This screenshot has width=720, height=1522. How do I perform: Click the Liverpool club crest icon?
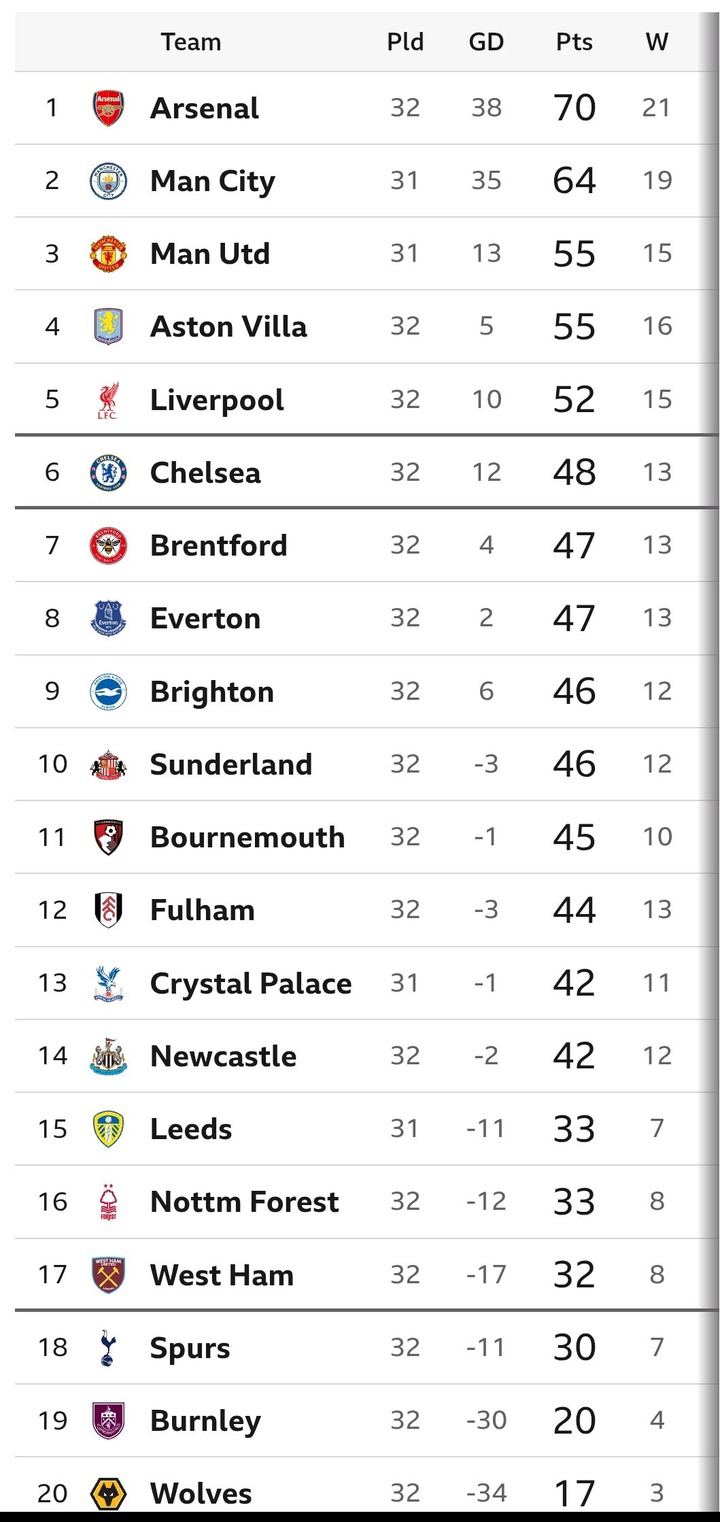click(108, 400)
